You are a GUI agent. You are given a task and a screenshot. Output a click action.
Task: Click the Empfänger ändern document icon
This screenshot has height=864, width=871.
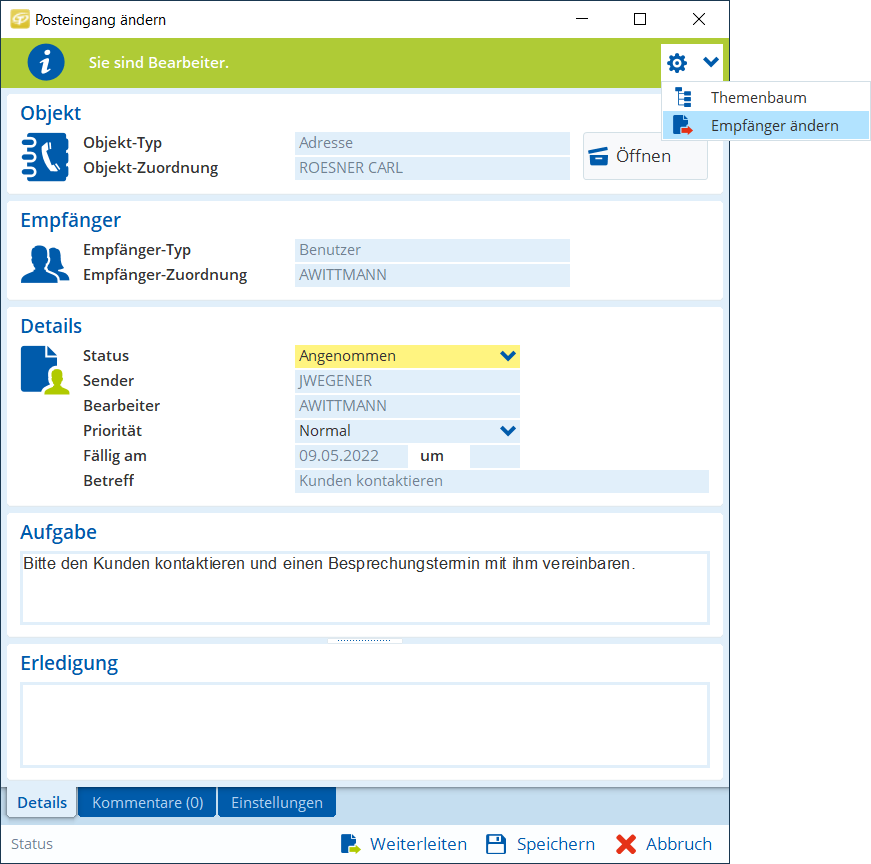tap(683, 126)
